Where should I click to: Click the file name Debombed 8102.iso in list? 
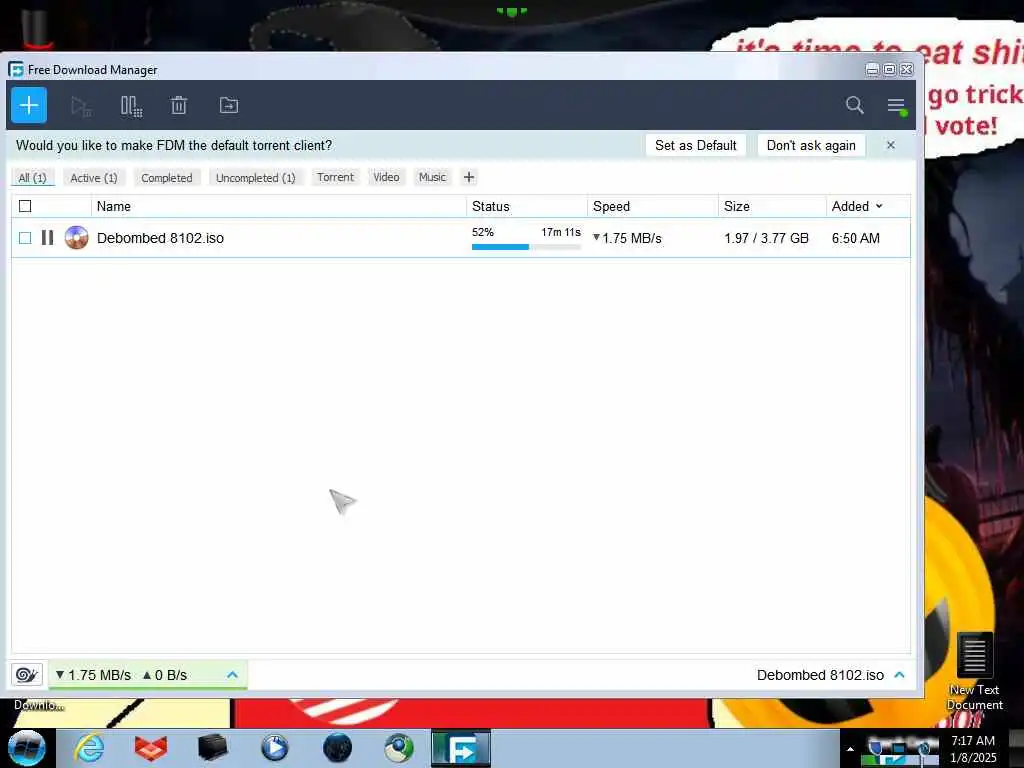[x=160, y=238]
